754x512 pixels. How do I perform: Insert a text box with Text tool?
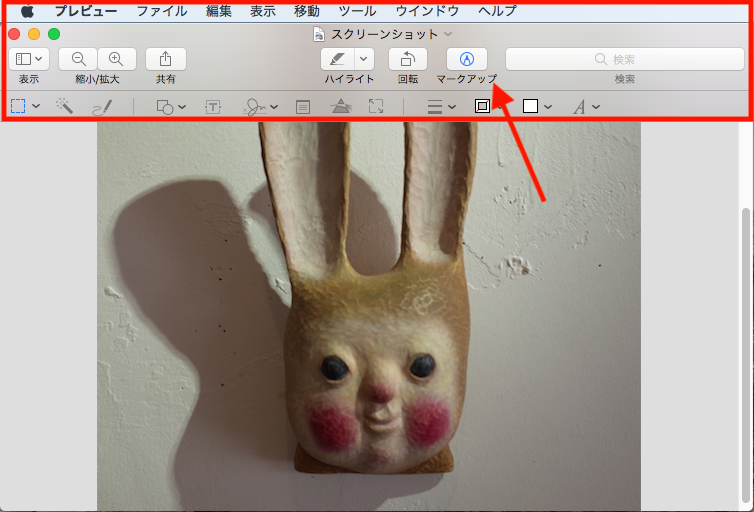pyautogui.click(x=213, y=106)
